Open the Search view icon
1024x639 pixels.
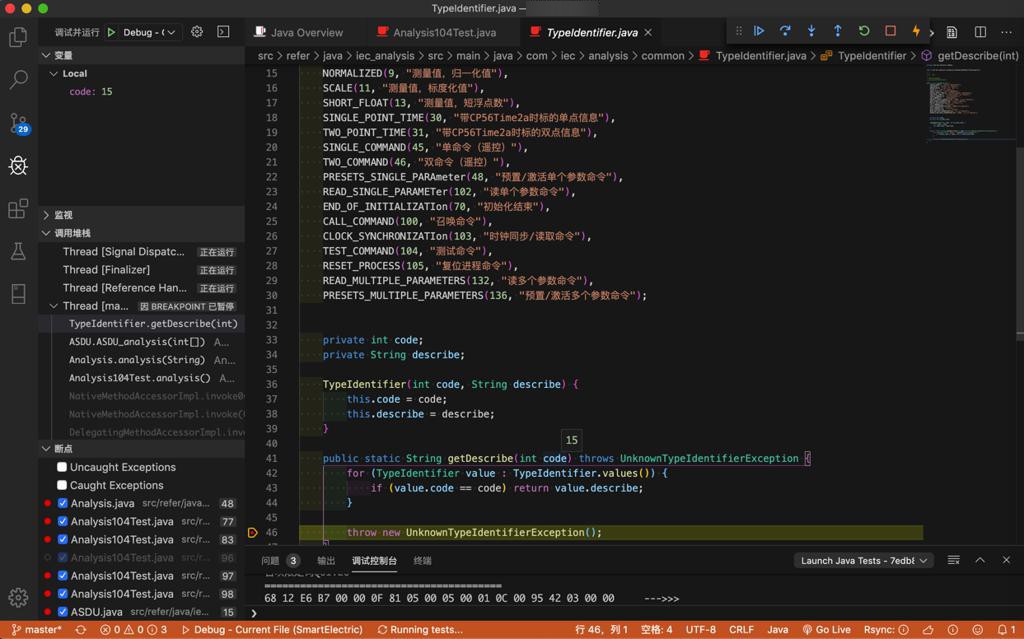tap(18, 80)
